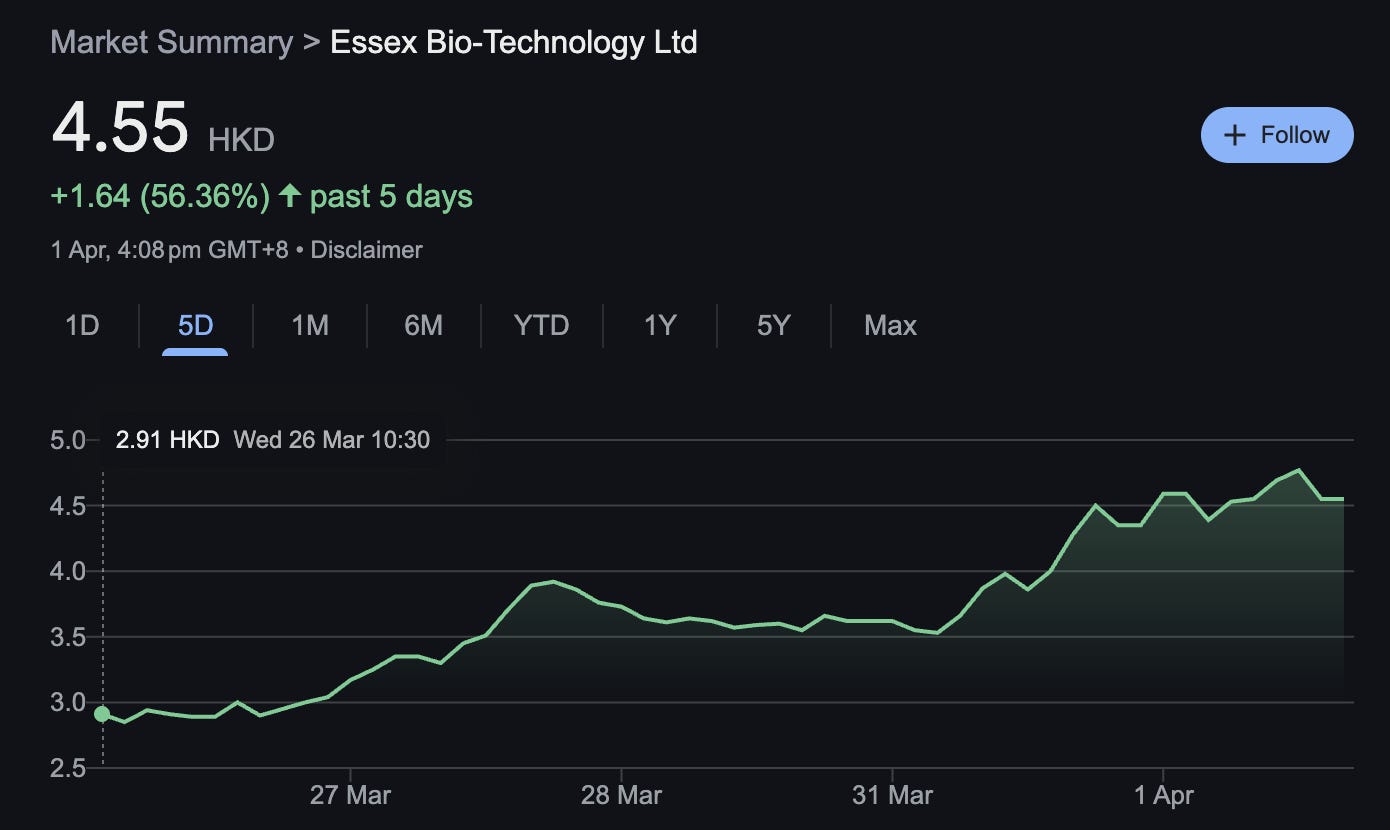Click the 3.5 price axis label
This screenshot has width=1390, height=830.
[68, 637]
